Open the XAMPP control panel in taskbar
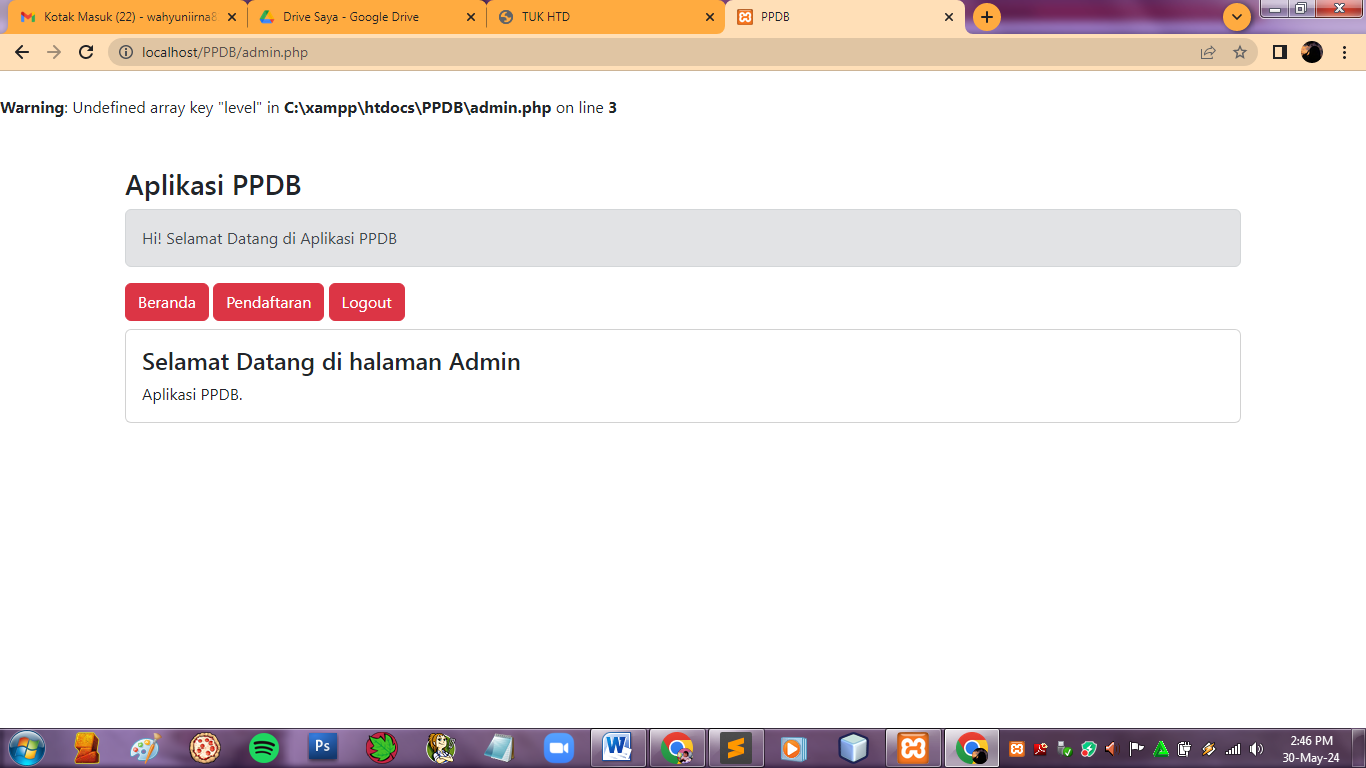This screenshot has height=768, width=1366. click(912, 747)
